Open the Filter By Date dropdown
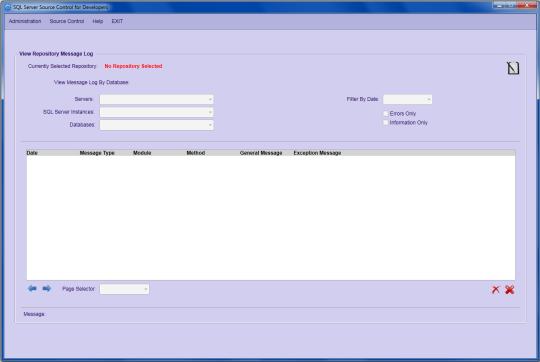540x362 pixels. point(407,99)
